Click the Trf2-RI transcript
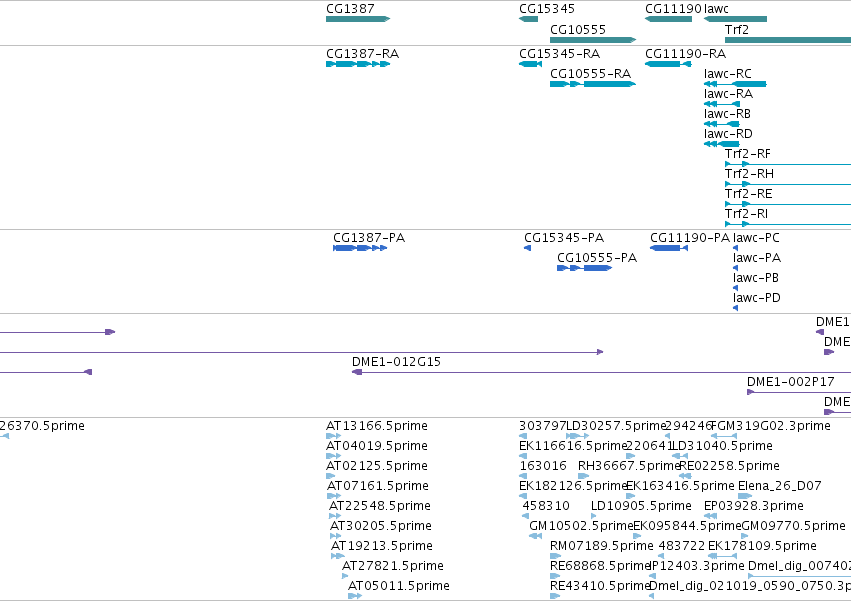 (788, 224)
